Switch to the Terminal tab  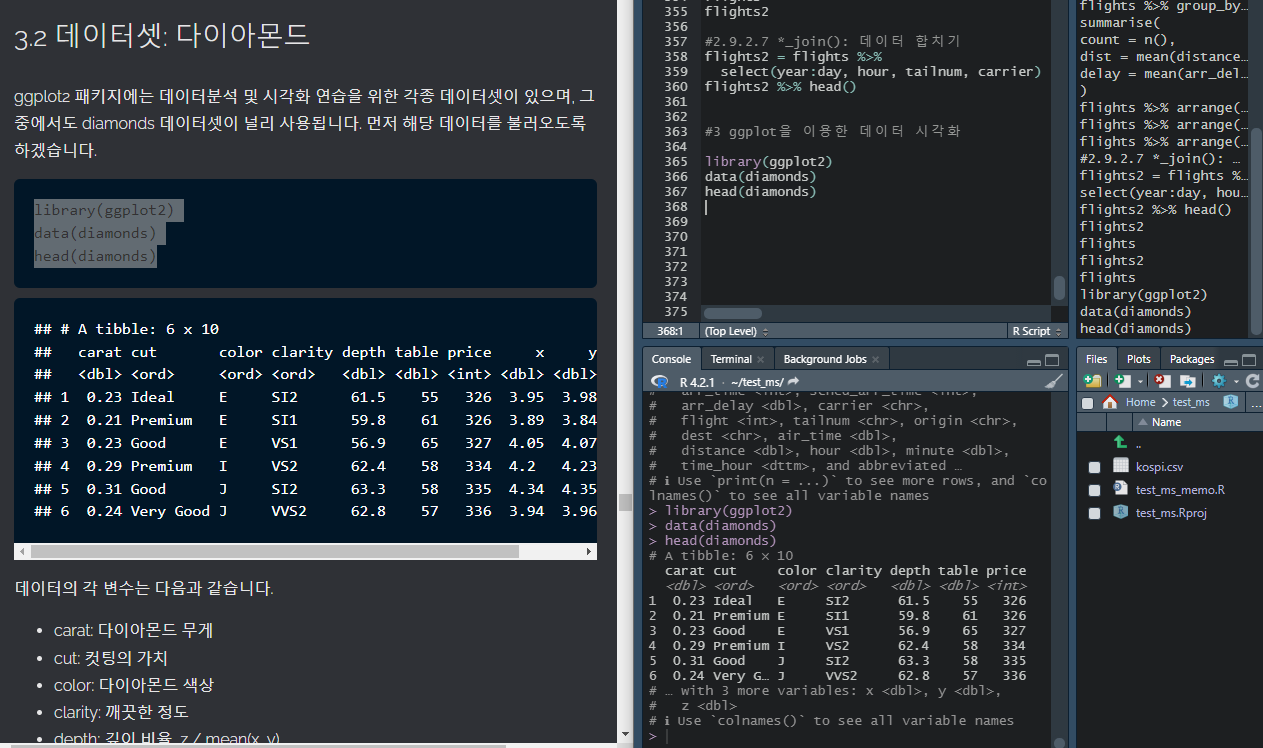pos(730,358)
